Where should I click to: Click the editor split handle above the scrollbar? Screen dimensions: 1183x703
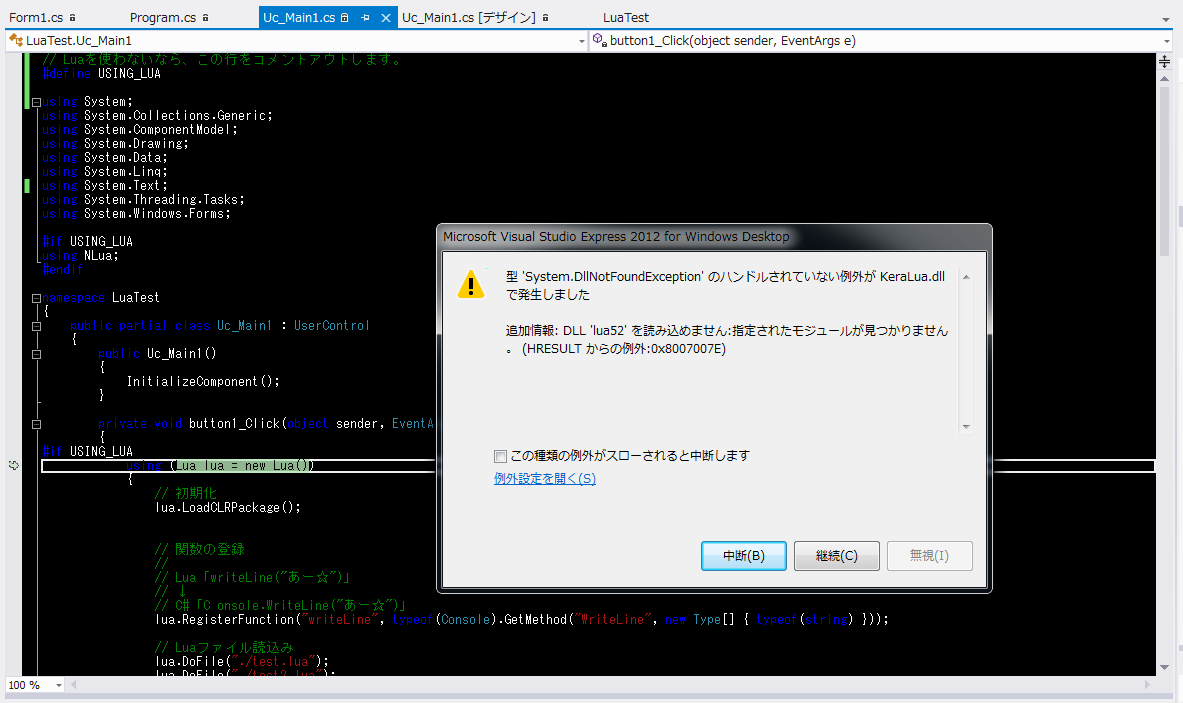(x=1164, y=62)
